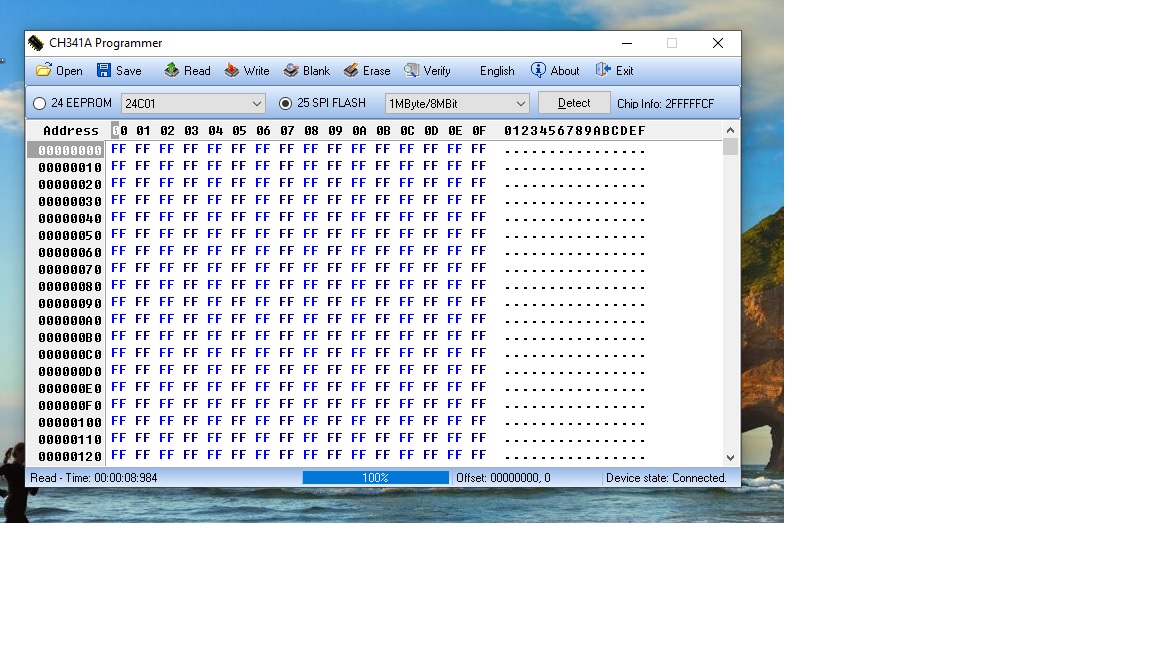Click the Read text label

197,71
